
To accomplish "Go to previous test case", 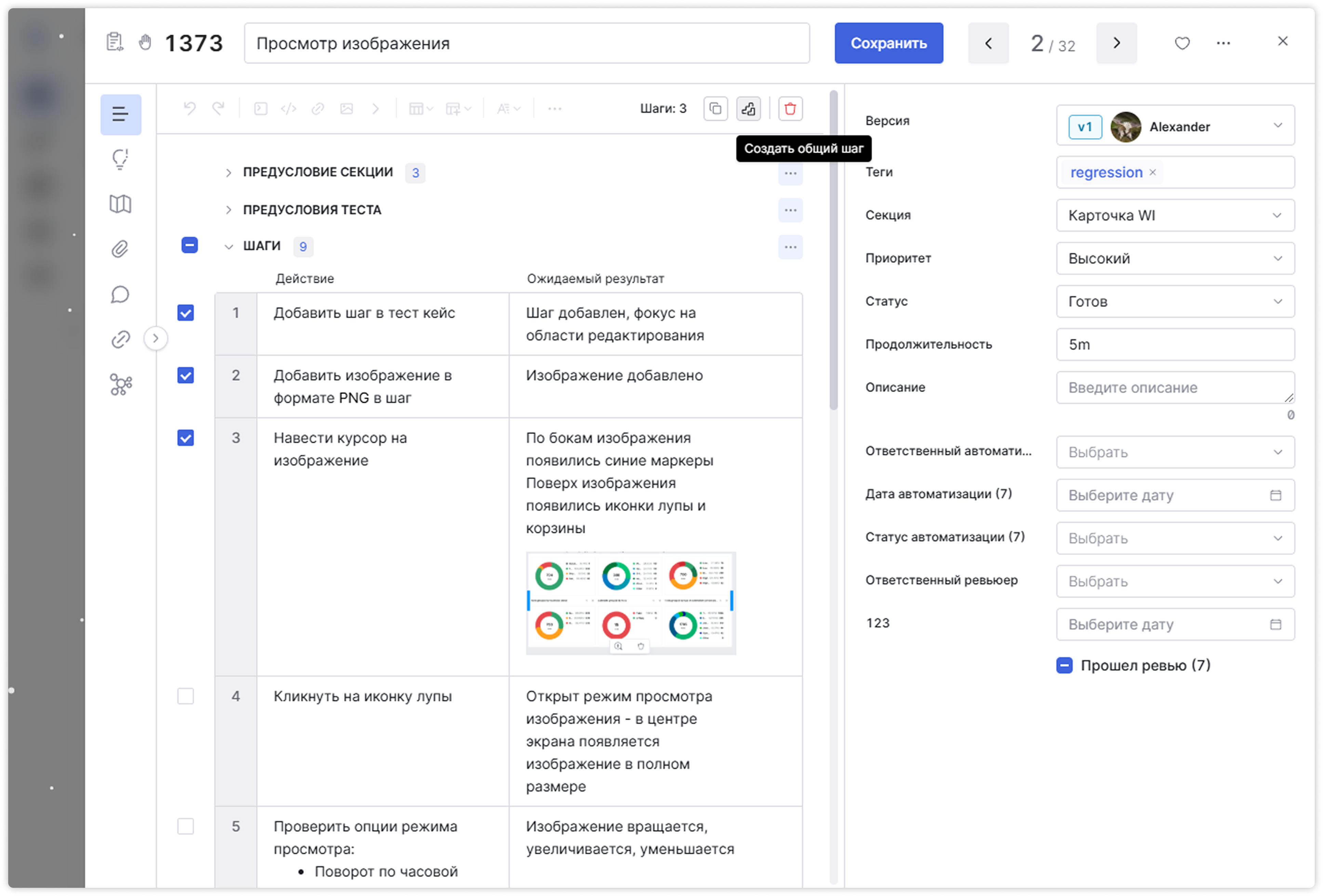I will tap(988, 43).
